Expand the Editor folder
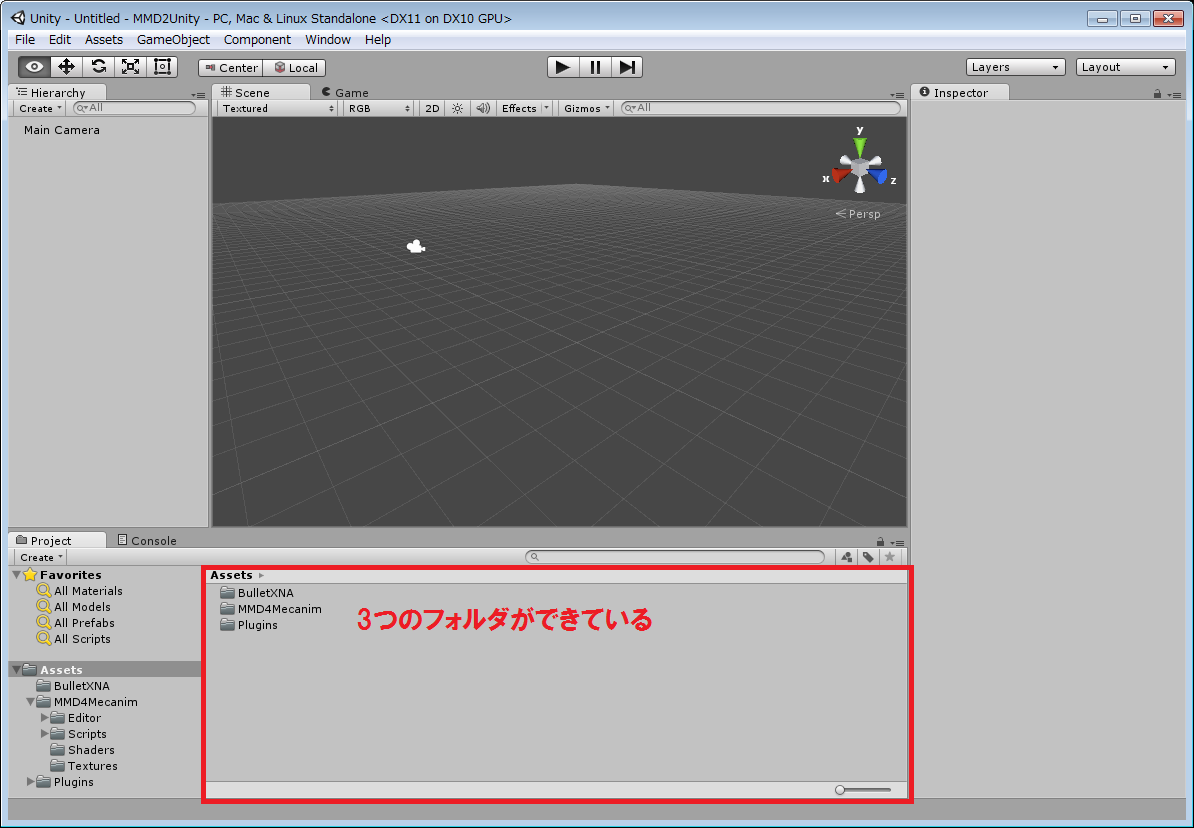The width and height of the screenshot is (1194, 828). tap(44, 718)
